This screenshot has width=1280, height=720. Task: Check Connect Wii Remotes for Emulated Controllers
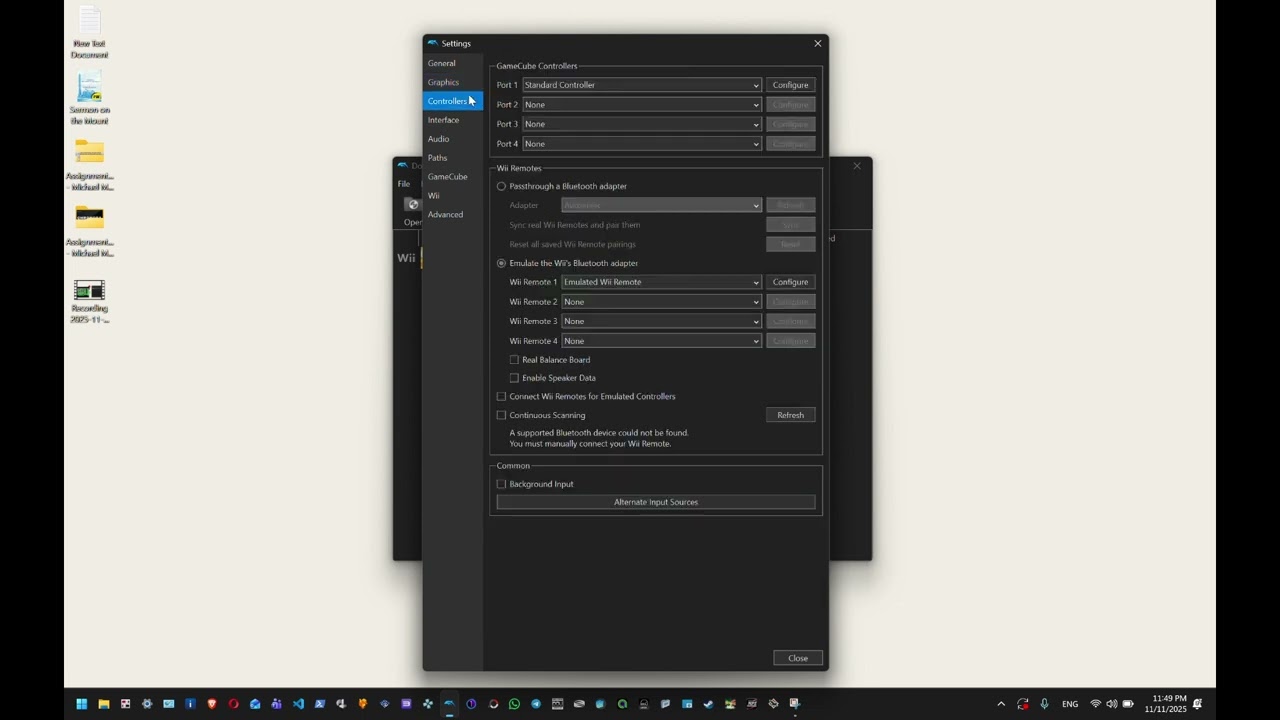586,397
